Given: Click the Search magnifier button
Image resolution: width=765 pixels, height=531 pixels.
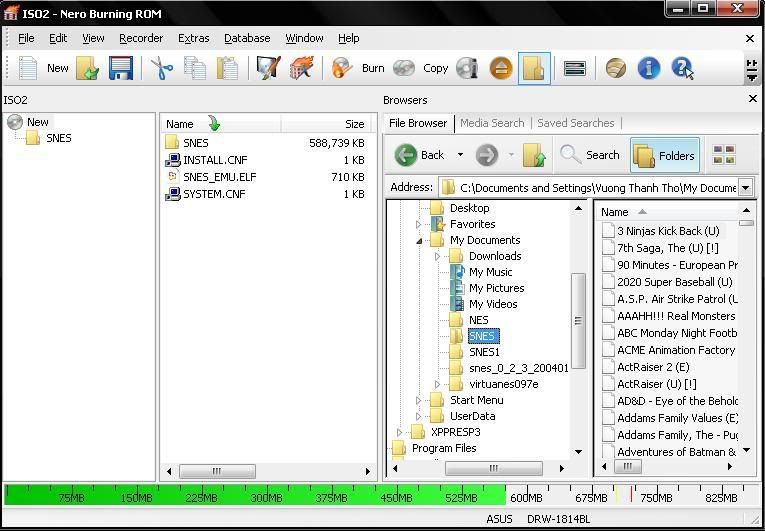Looking at the screenshot, I should point(589,155).
